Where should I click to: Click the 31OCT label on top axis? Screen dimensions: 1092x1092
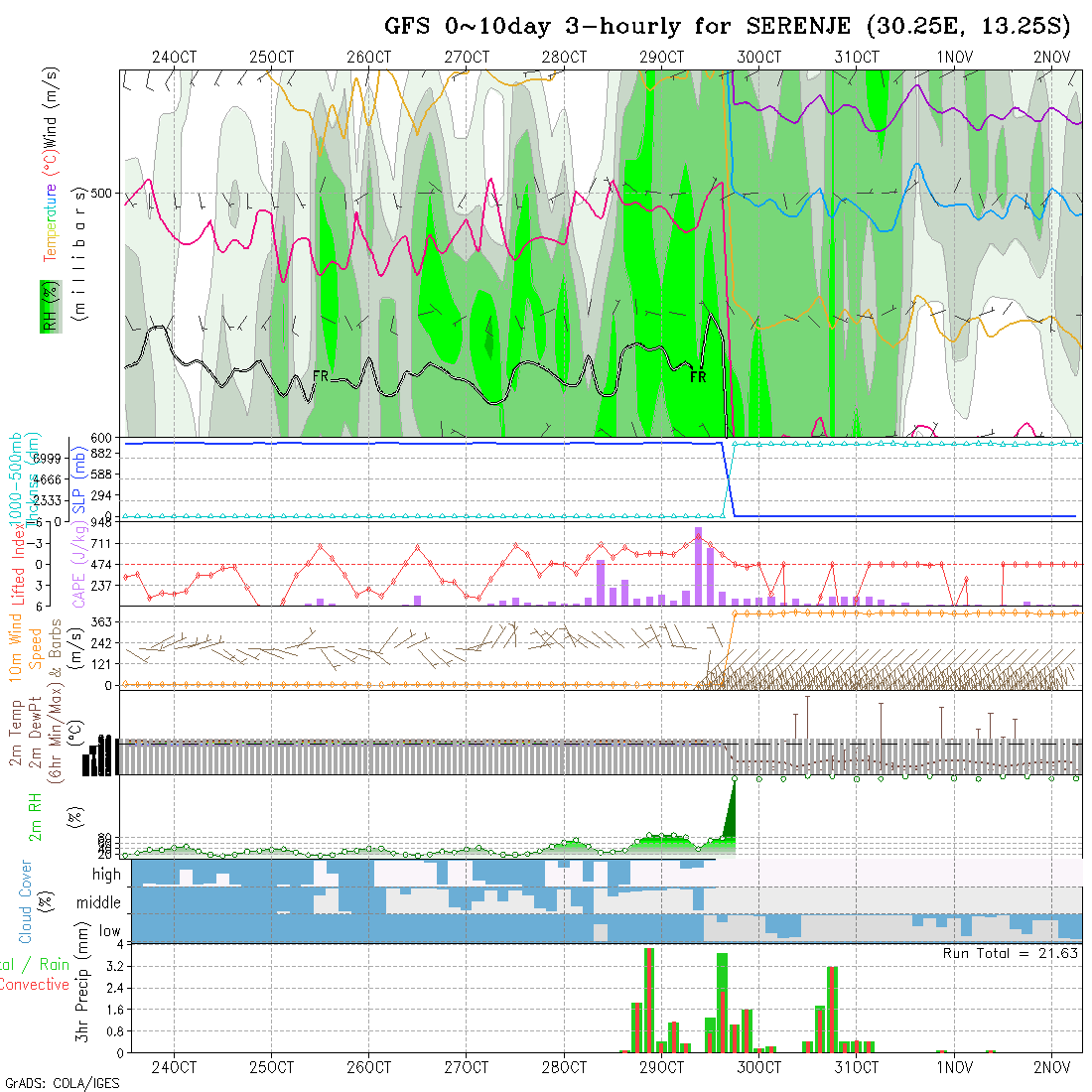point(857,58)
